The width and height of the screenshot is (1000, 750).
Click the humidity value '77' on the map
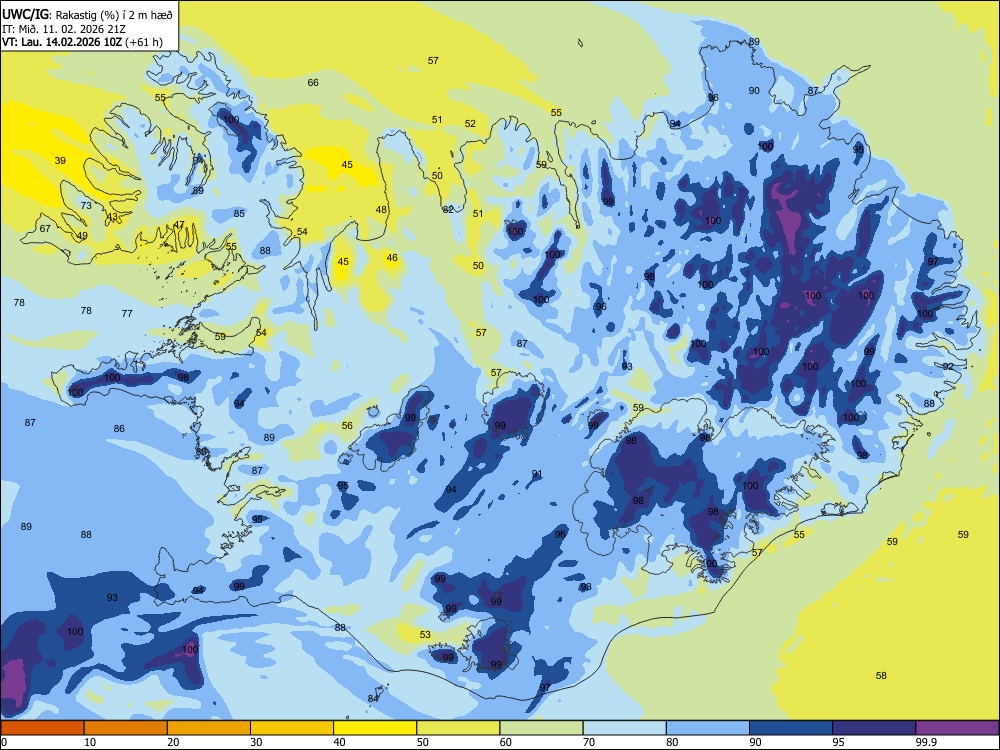click(x=128, y=314)
